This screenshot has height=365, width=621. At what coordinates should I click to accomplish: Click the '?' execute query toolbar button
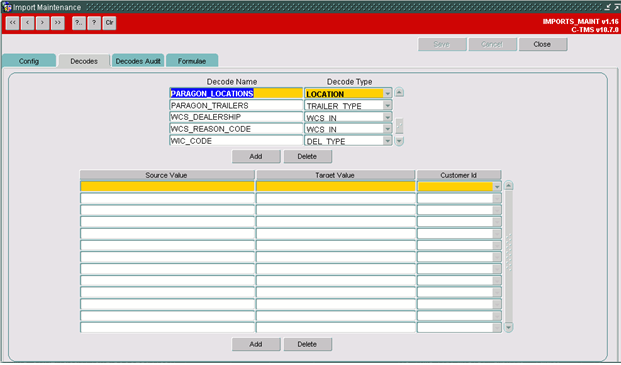(94, 23)
